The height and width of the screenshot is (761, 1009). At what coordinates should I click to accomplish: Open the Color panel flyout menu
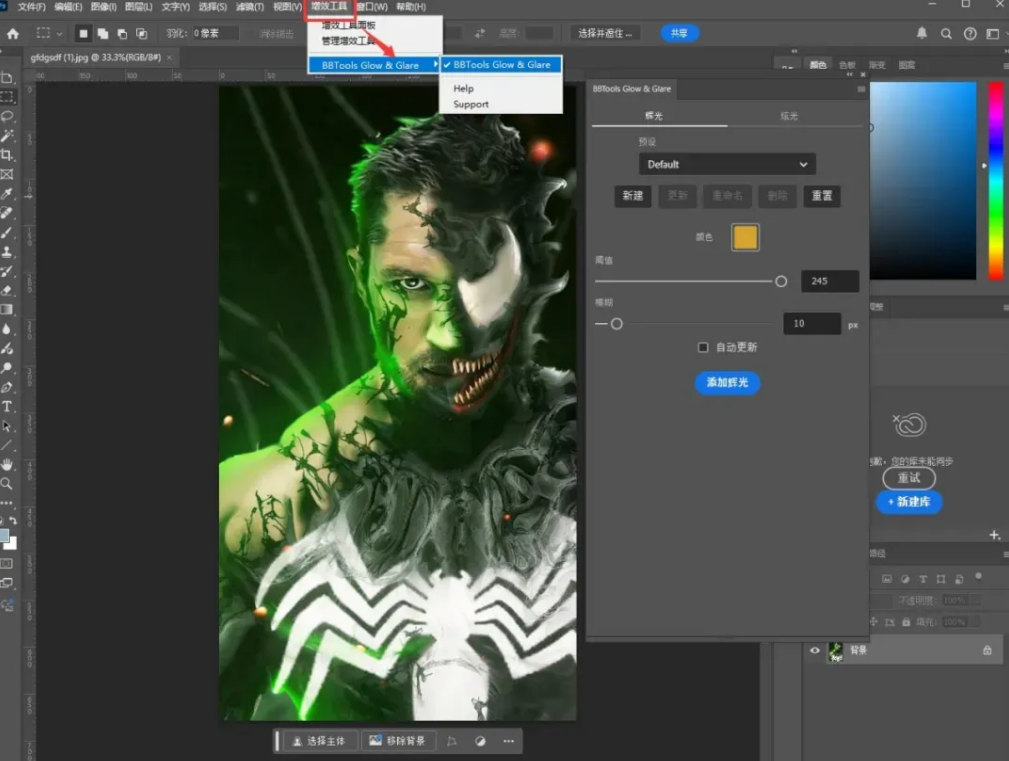(x=1005, y=66)
